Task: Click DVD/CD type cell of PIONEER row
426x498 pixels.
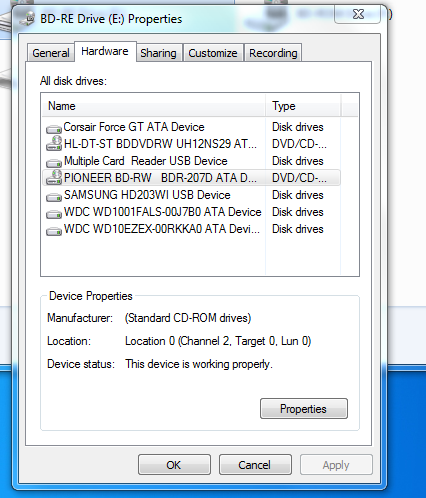Action: pyautogui.click(x=299, y=178)
